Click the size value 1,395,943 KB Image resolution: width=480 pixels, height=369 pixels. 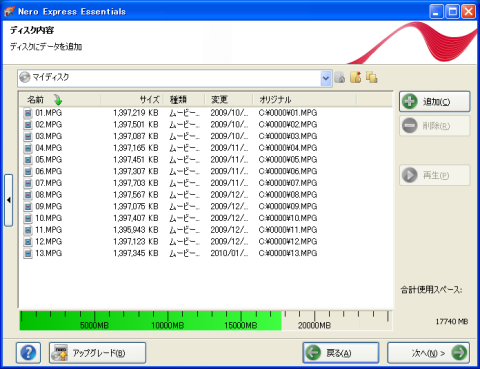coord(136,230)
